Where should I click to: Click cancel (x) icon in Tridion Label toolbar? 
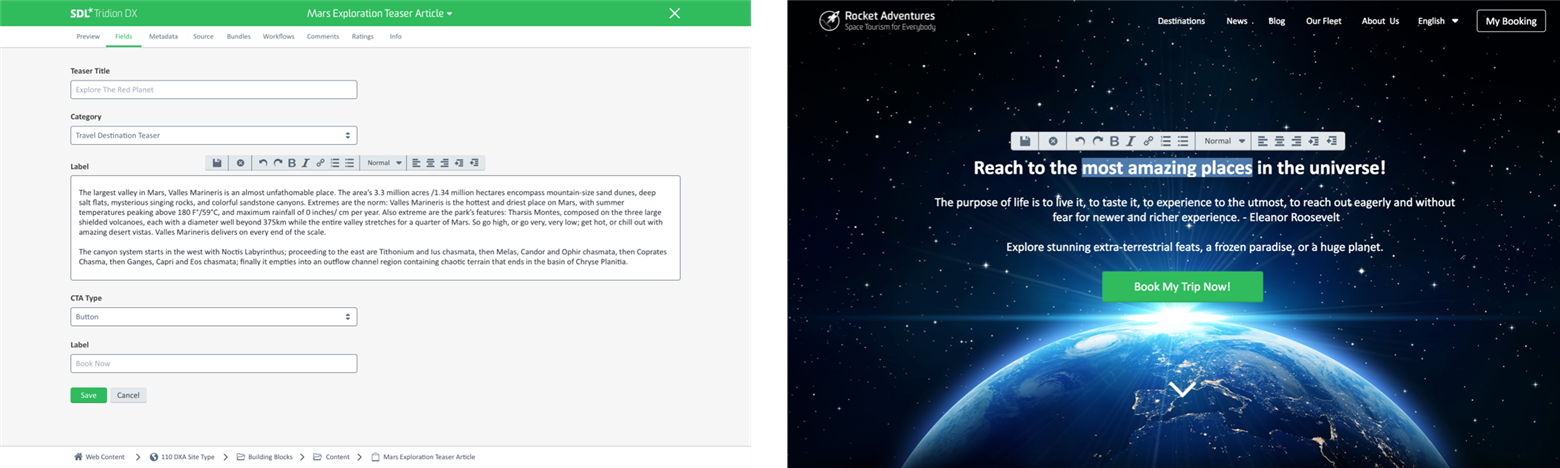click(x=240, y=163)
